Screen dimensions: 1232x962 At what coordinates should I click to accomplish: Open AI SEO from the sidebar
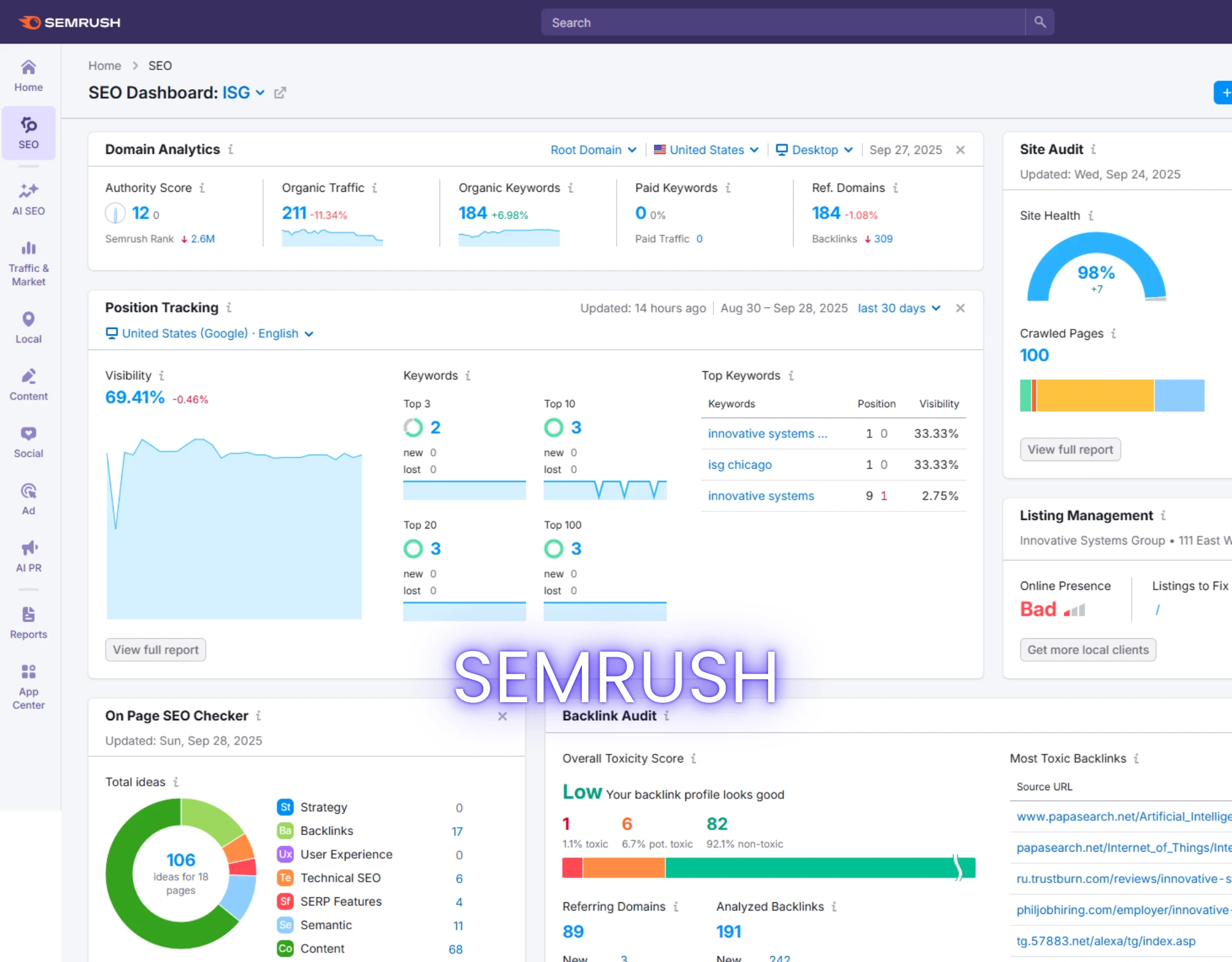28,199
